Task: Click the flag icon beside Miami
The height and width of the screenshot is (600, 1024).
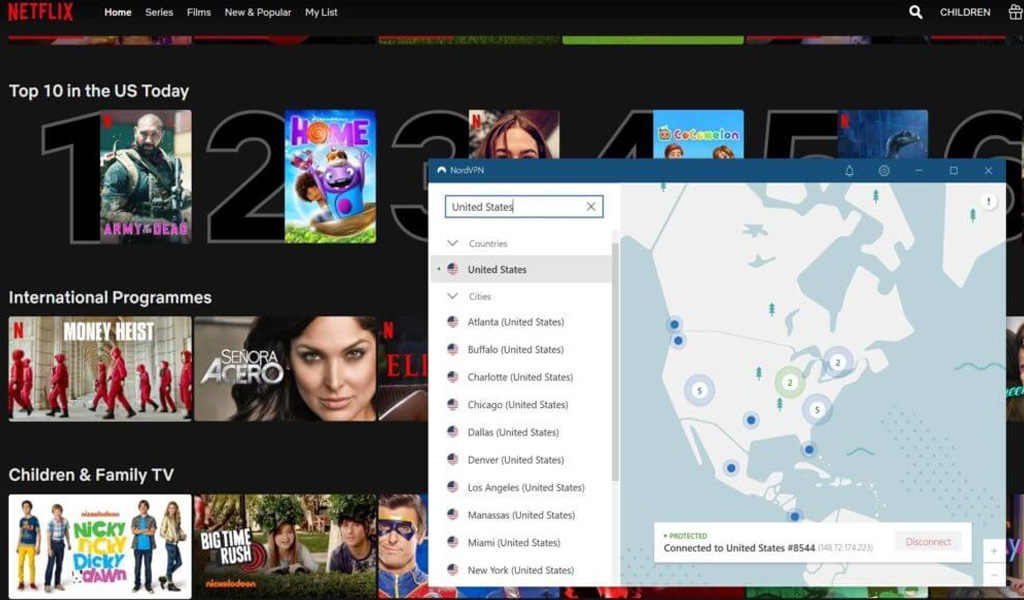Action: pyautogui.click(x=453, y=542)
